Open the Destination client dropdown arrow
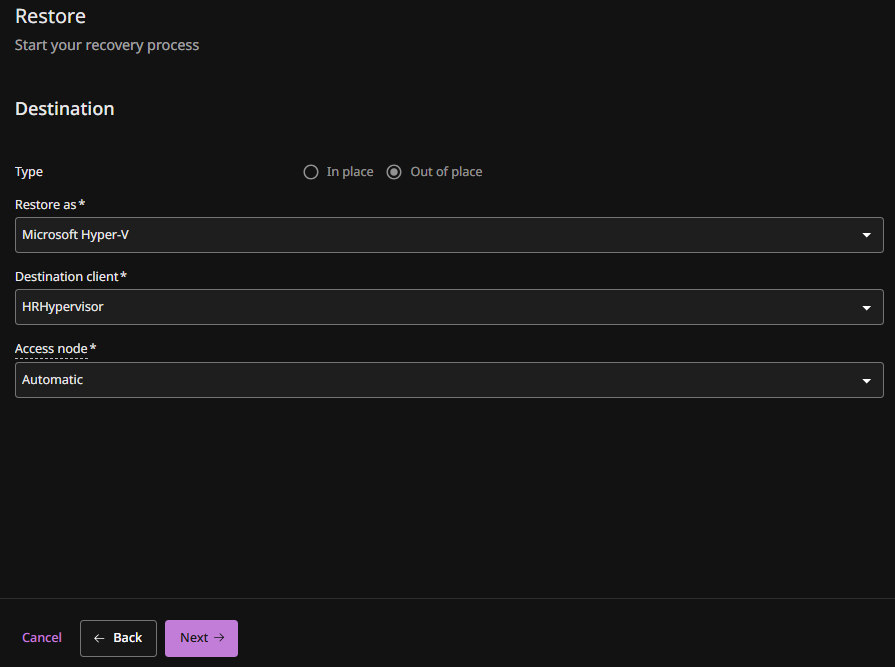 (x=866, y=308)
